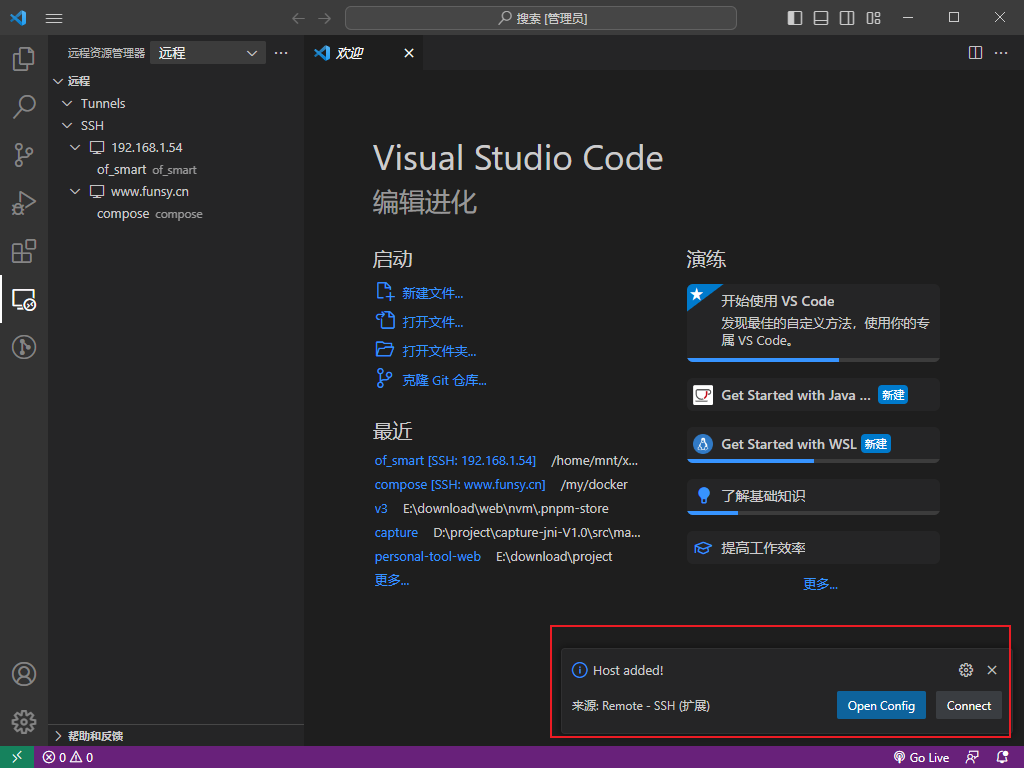Click Open Config in the notification
The width and height of the screenshot is (1024, 768).
[881, 705]
